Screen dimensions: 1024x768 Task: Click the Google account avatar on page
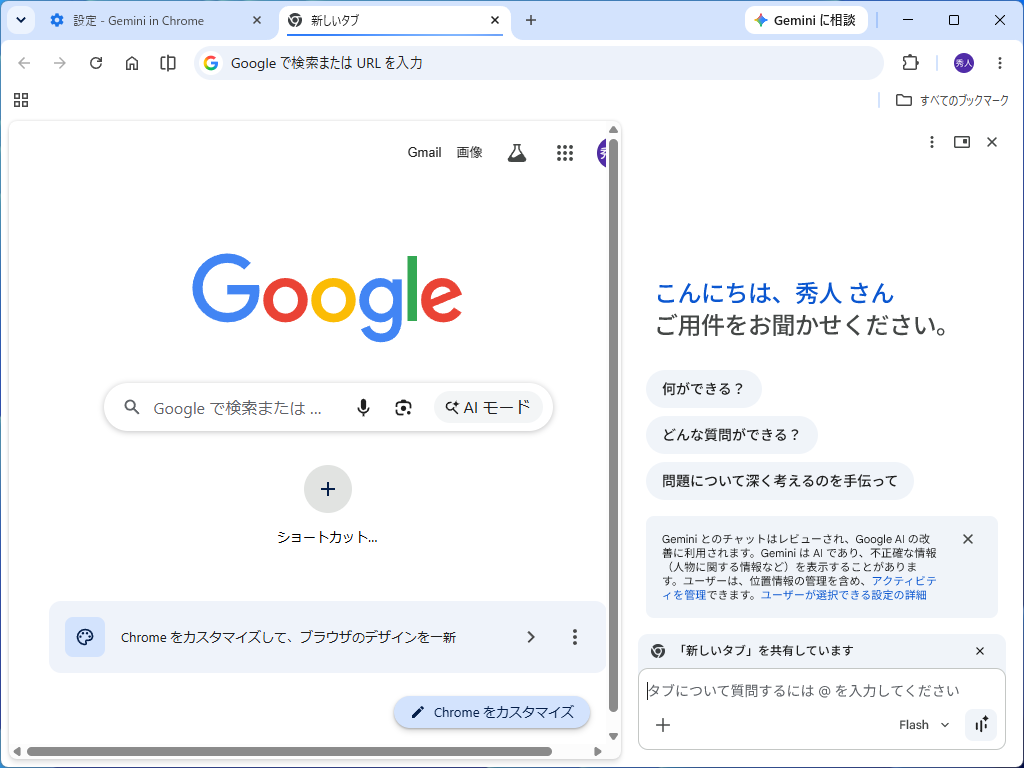[x=601, y=153]
